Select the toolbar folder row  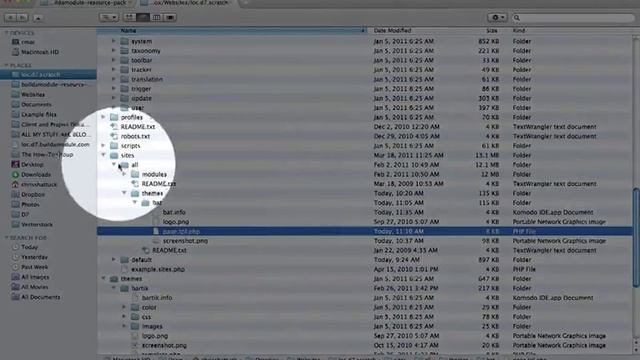click(x=364, y=60)
